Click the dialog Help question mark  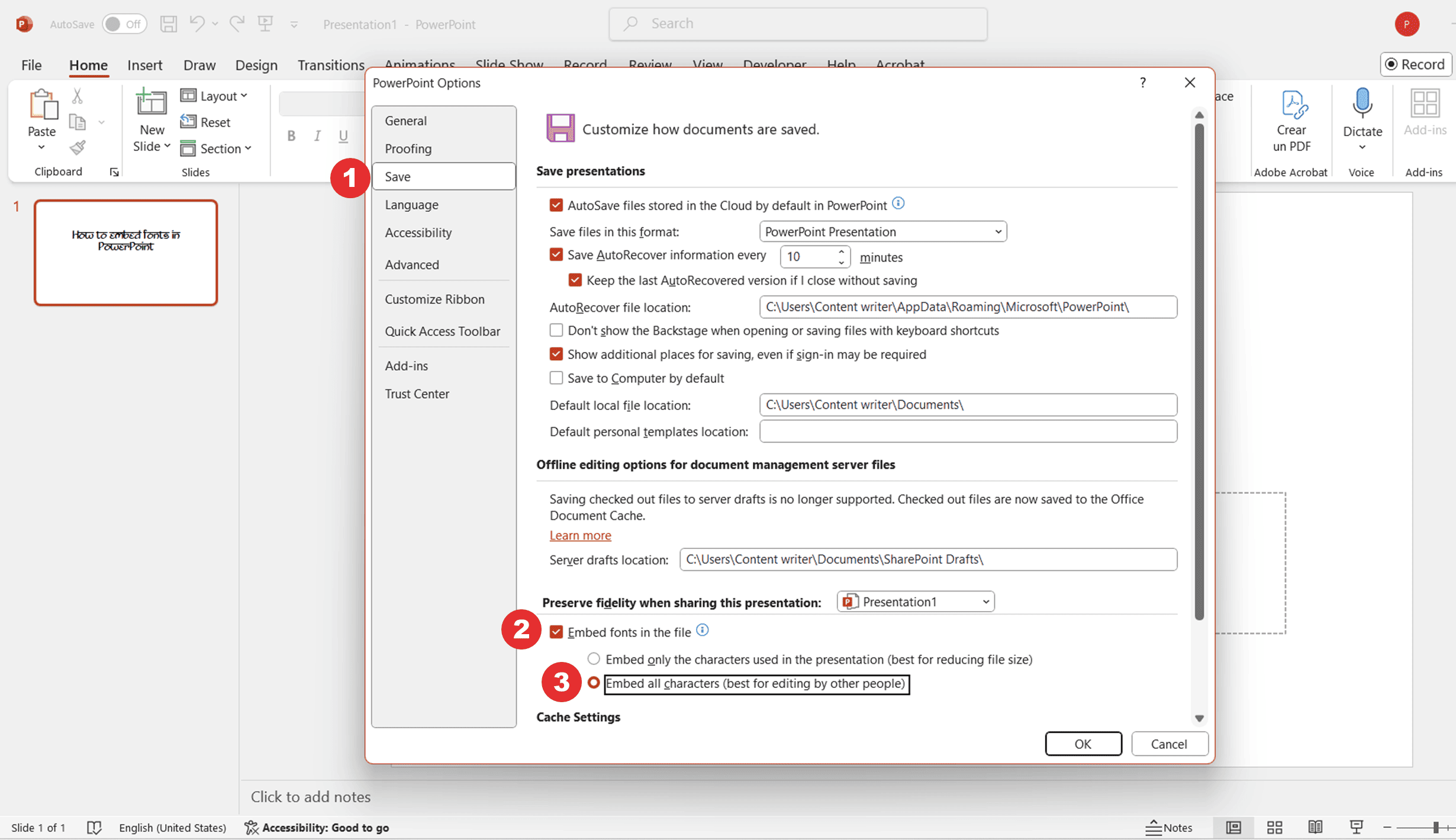[1143, 83]
